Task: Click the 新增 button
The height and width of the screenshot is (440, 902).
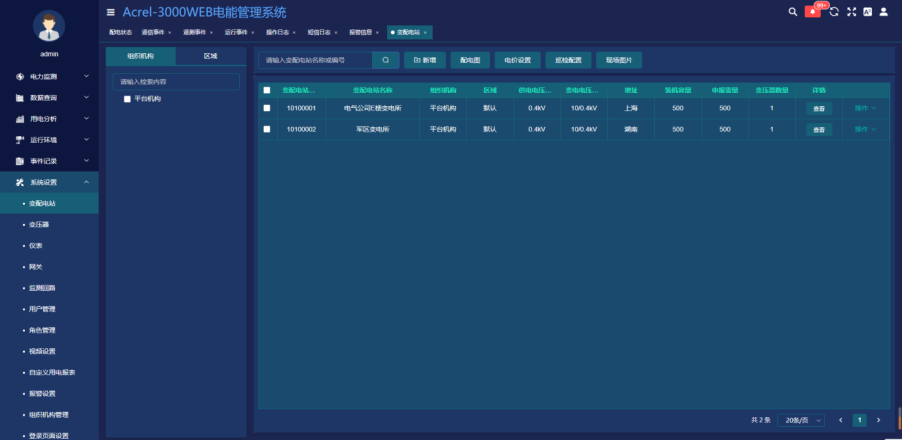Action: click(425, 60)
